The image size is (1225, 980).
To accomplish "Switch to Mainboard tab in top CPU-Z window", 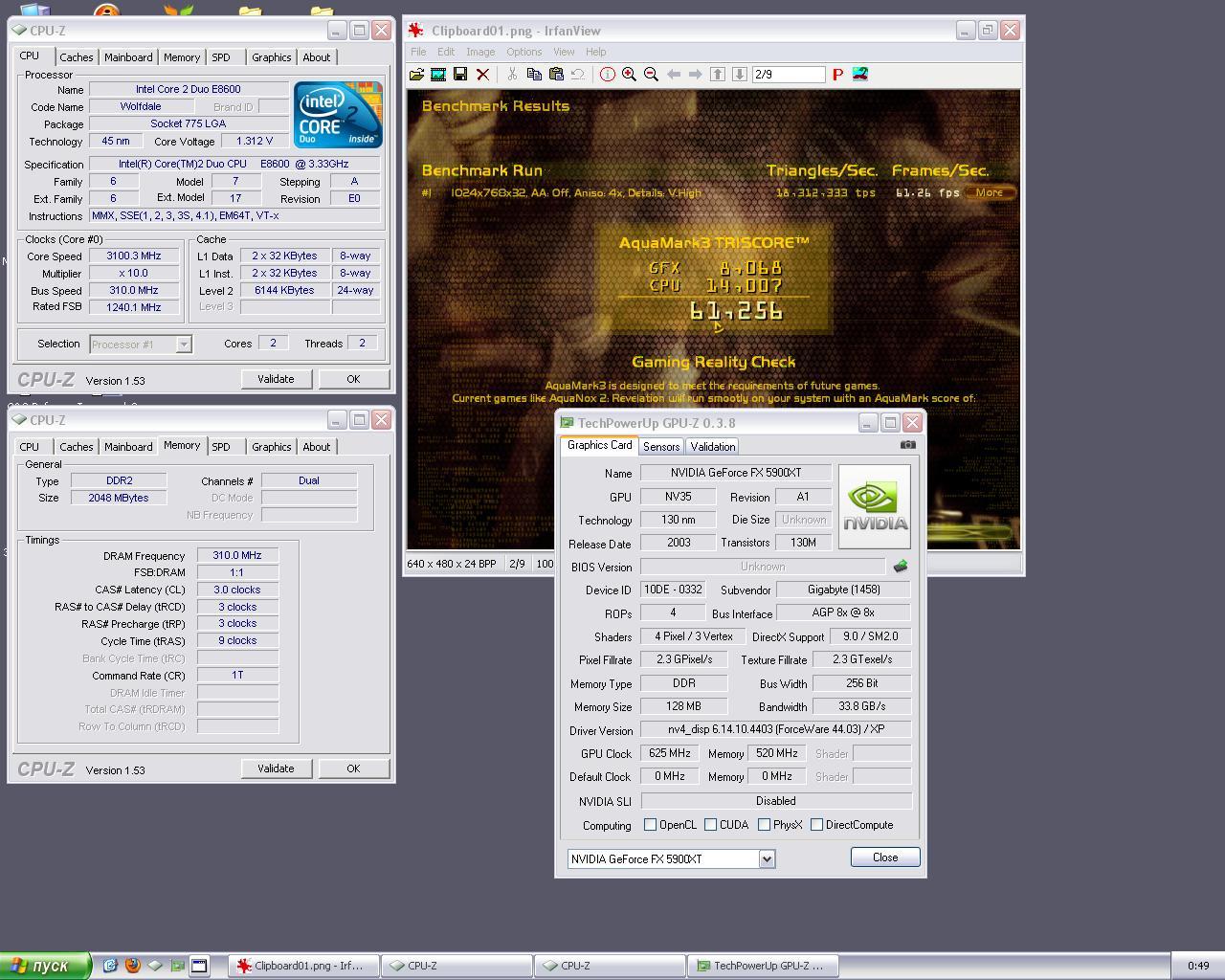I will tap(128, 57).
